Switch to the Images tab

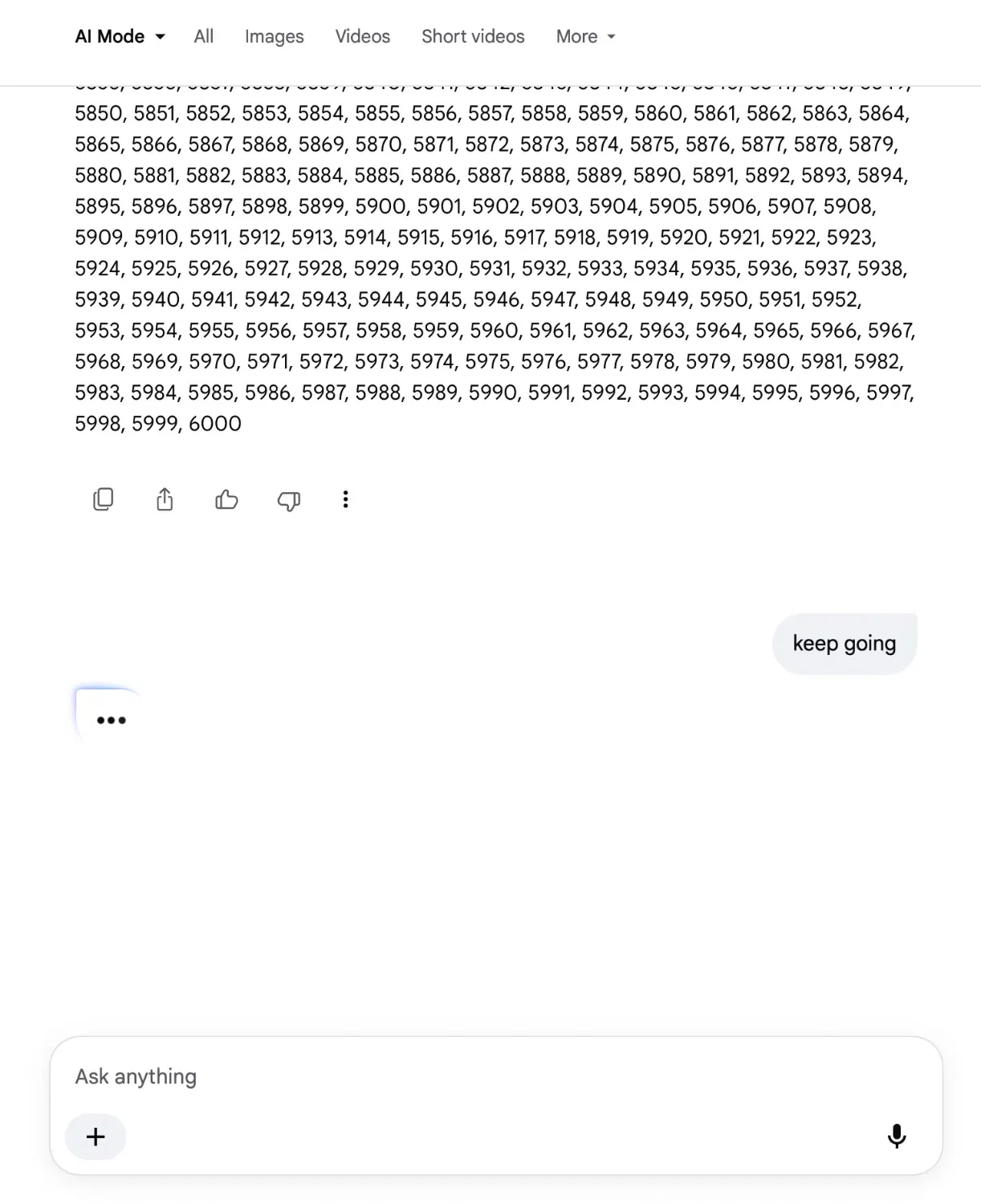(x=275, y=37)
